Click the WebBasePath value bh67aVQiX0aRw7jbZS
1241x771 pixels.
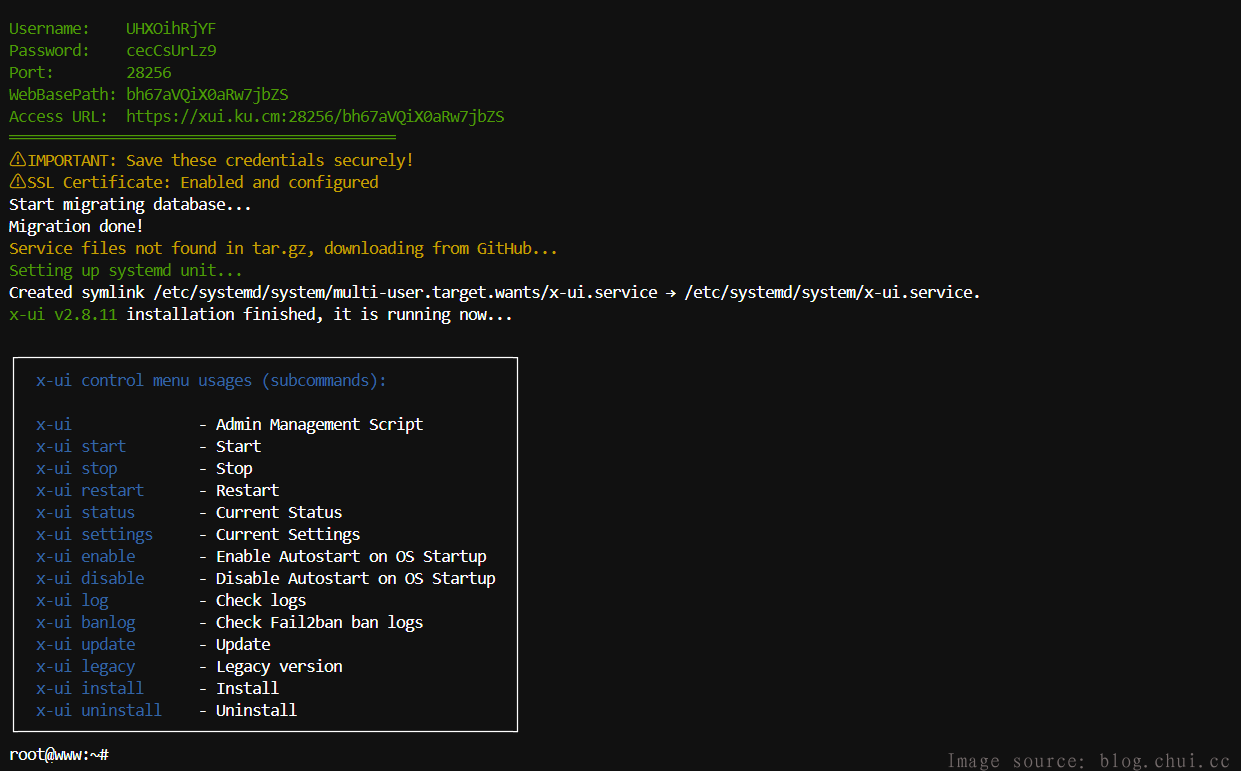click(206, 94)
